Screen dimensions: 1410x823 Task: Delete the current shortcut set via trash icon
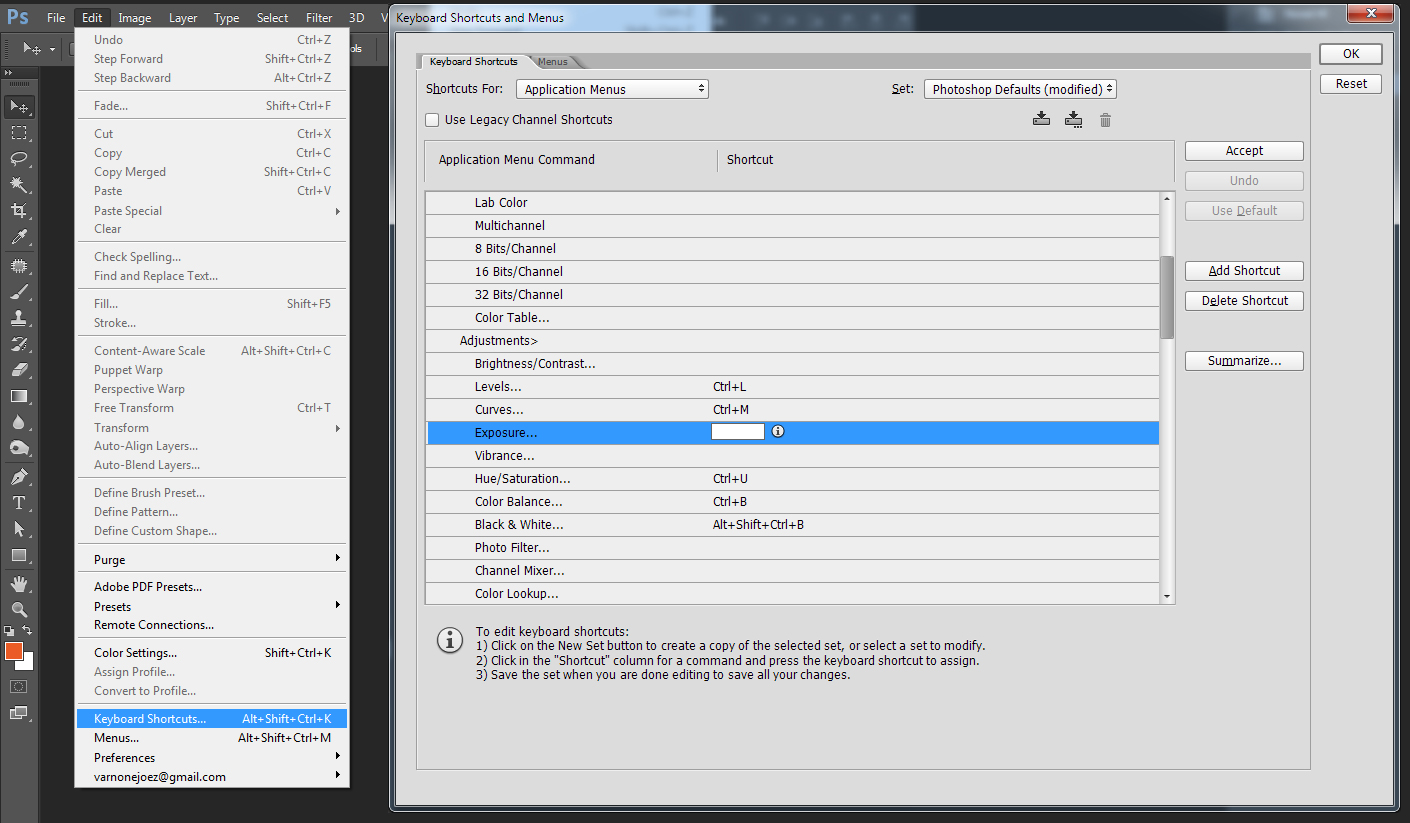[x=1105, y=119]
